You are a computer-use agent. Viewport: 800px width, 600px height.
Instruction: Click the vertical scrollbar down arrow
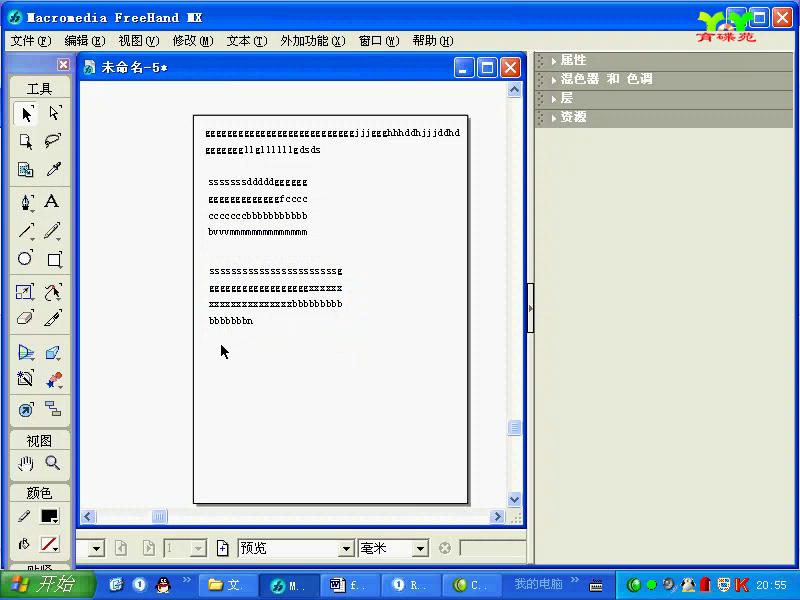click(x=514, y=499)
